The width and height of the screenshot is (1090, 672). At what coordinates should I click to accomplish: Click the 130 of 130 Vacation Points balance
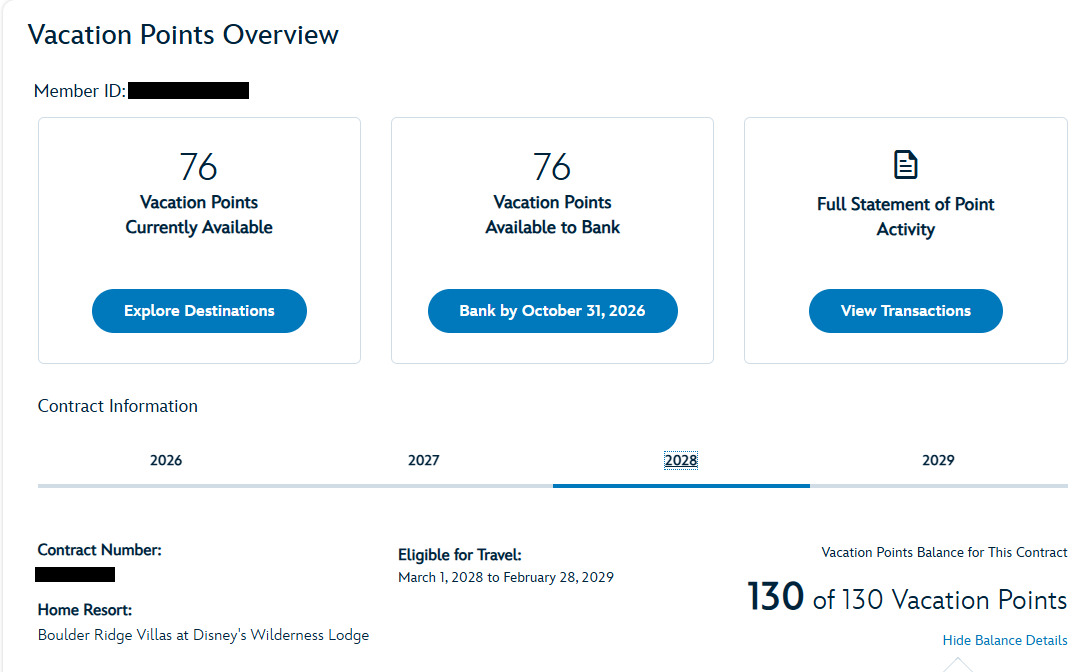pyautogui.click(x=907, y=598)
